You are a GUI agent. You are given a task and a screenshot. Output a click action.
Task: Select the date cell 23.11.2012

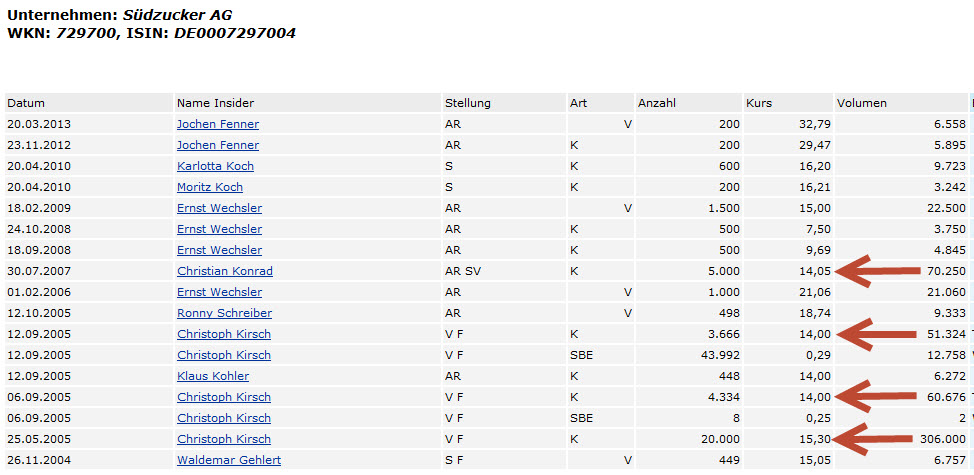pyautogui.click(x=39, y=145)
